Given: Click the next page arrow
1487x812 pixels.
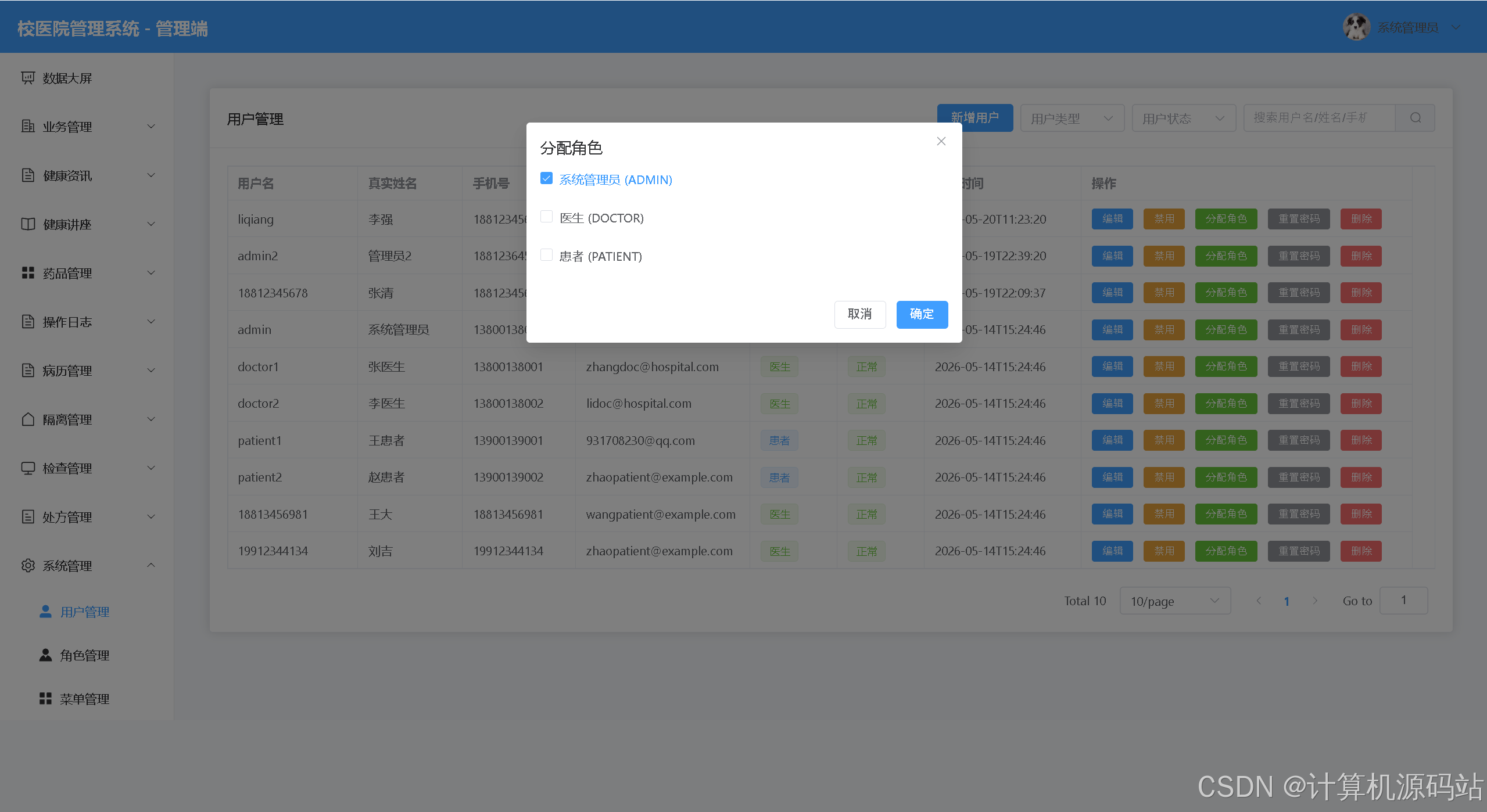Looking at the screenshot, I should point(1315,601).
